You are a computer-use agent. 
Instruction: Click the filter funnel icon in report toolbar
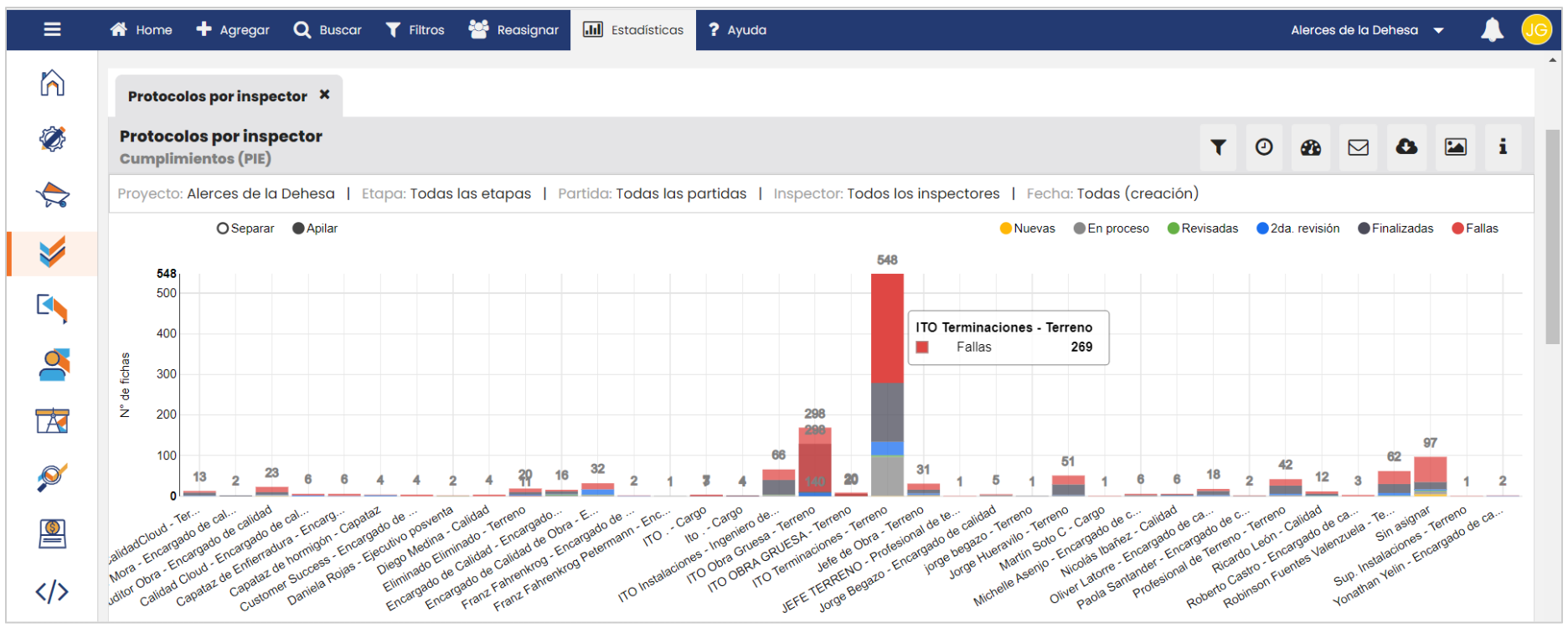click(1218, 147)
